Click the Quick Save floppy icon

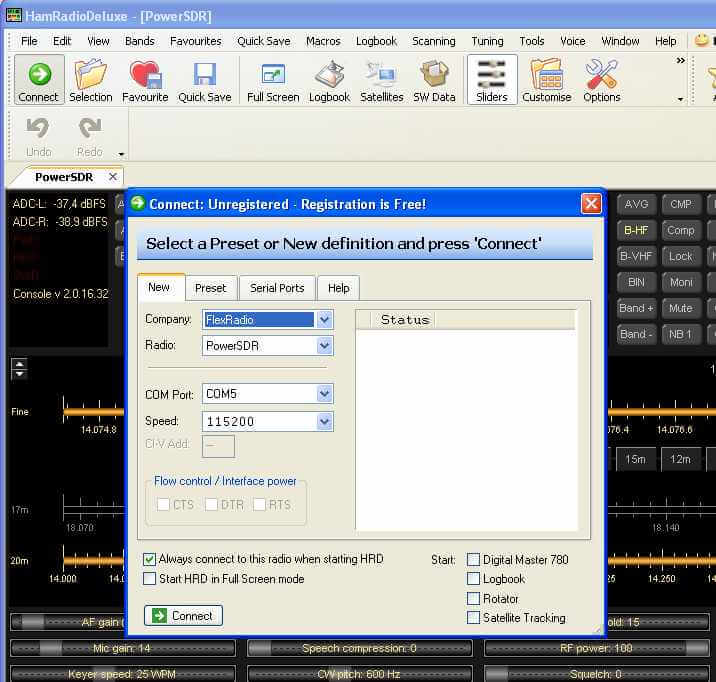coord(205,80)
